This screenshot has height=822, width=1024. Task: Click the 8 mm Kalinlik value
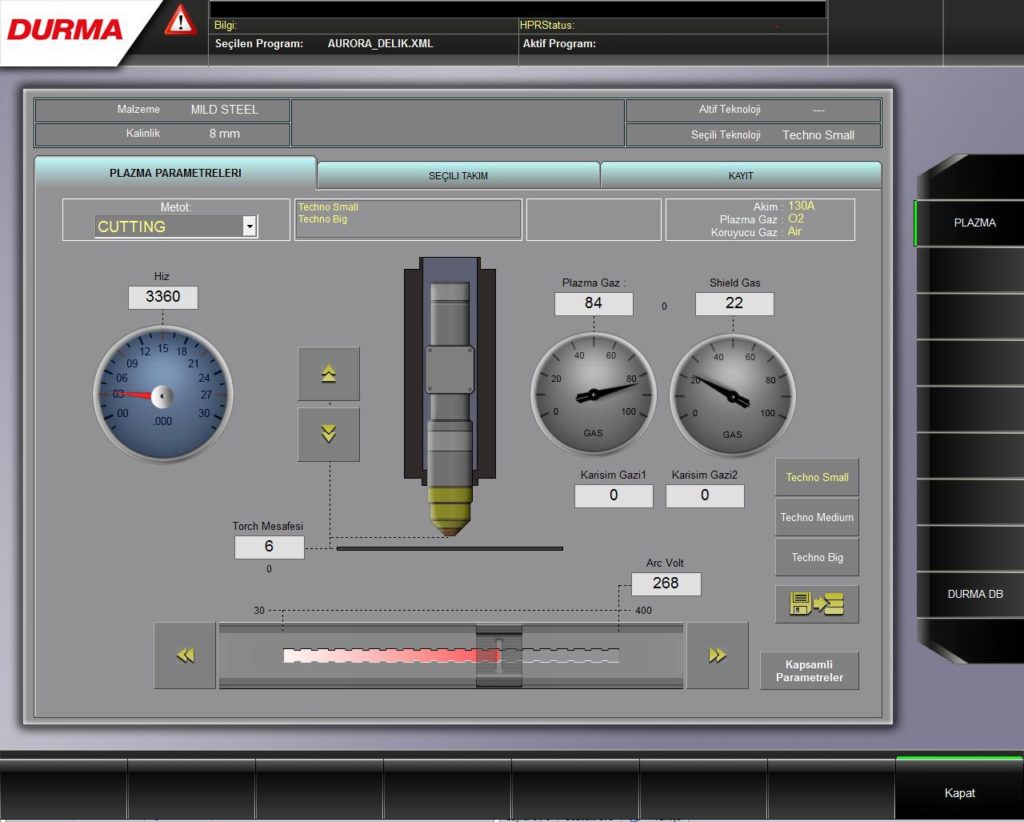click(x=224, y=133)
